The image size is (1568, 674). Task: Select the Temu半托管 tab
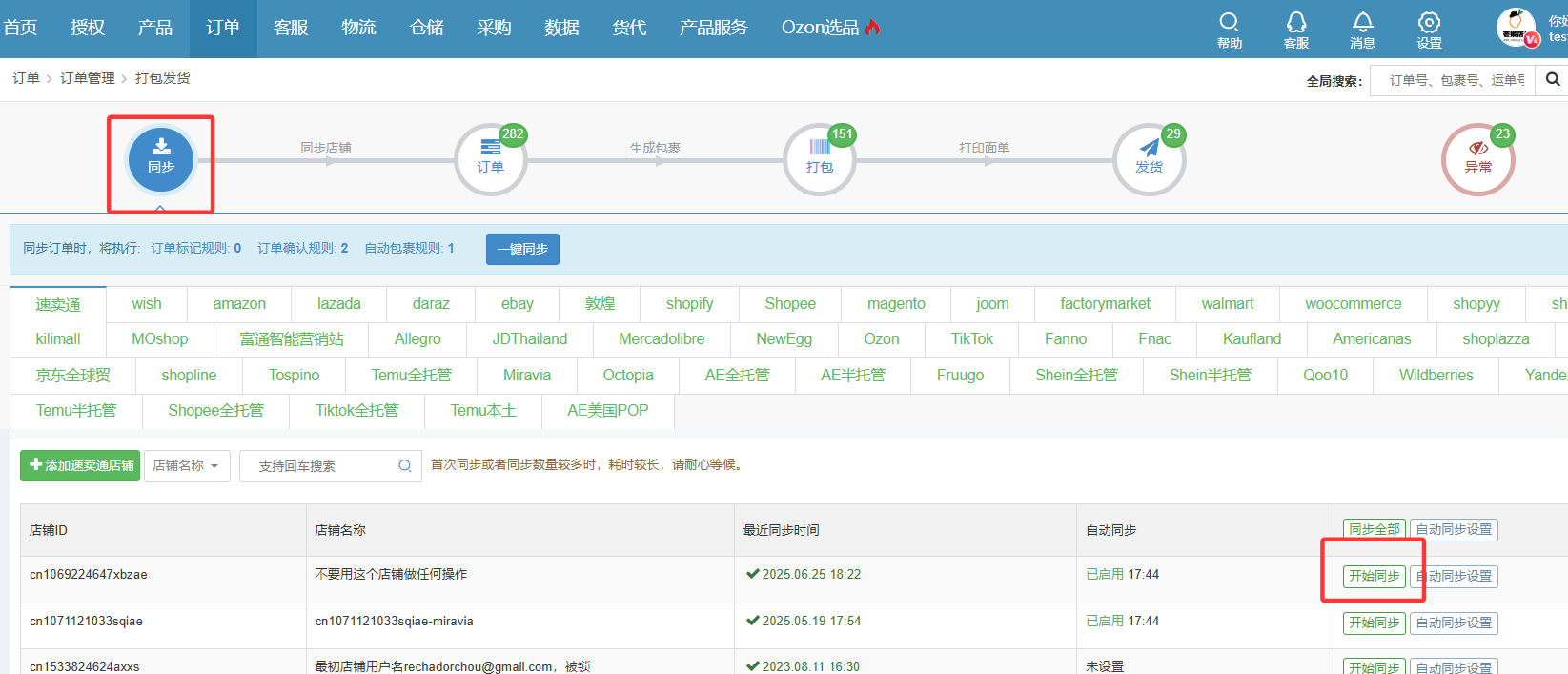tap(76, 410)
